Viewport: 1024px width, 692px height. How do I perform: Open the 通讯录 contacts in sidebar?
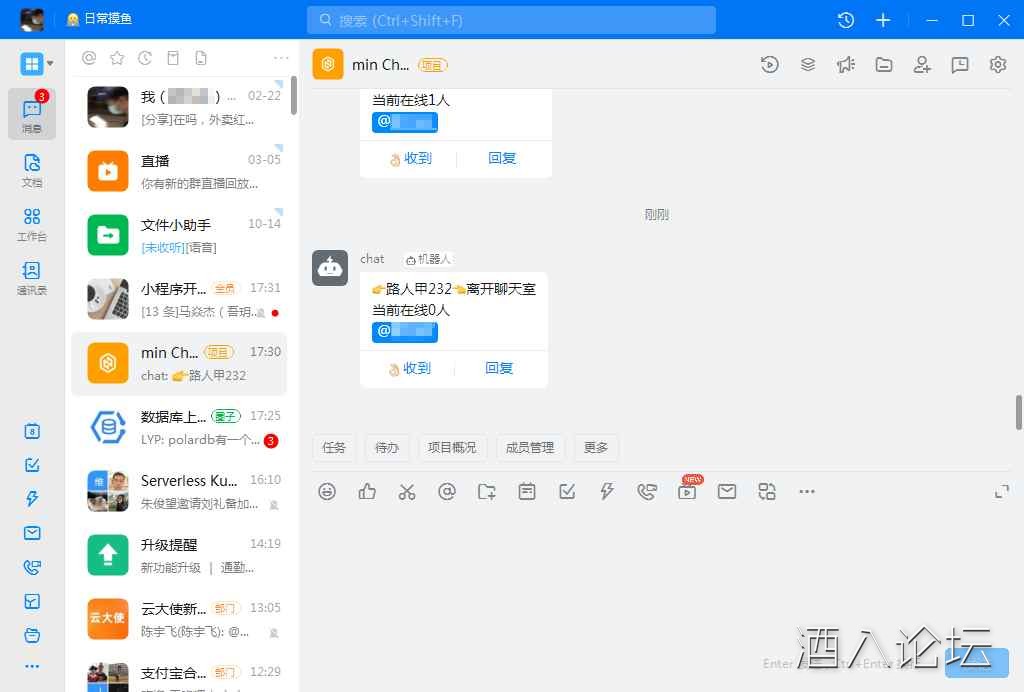click(32, 278)
